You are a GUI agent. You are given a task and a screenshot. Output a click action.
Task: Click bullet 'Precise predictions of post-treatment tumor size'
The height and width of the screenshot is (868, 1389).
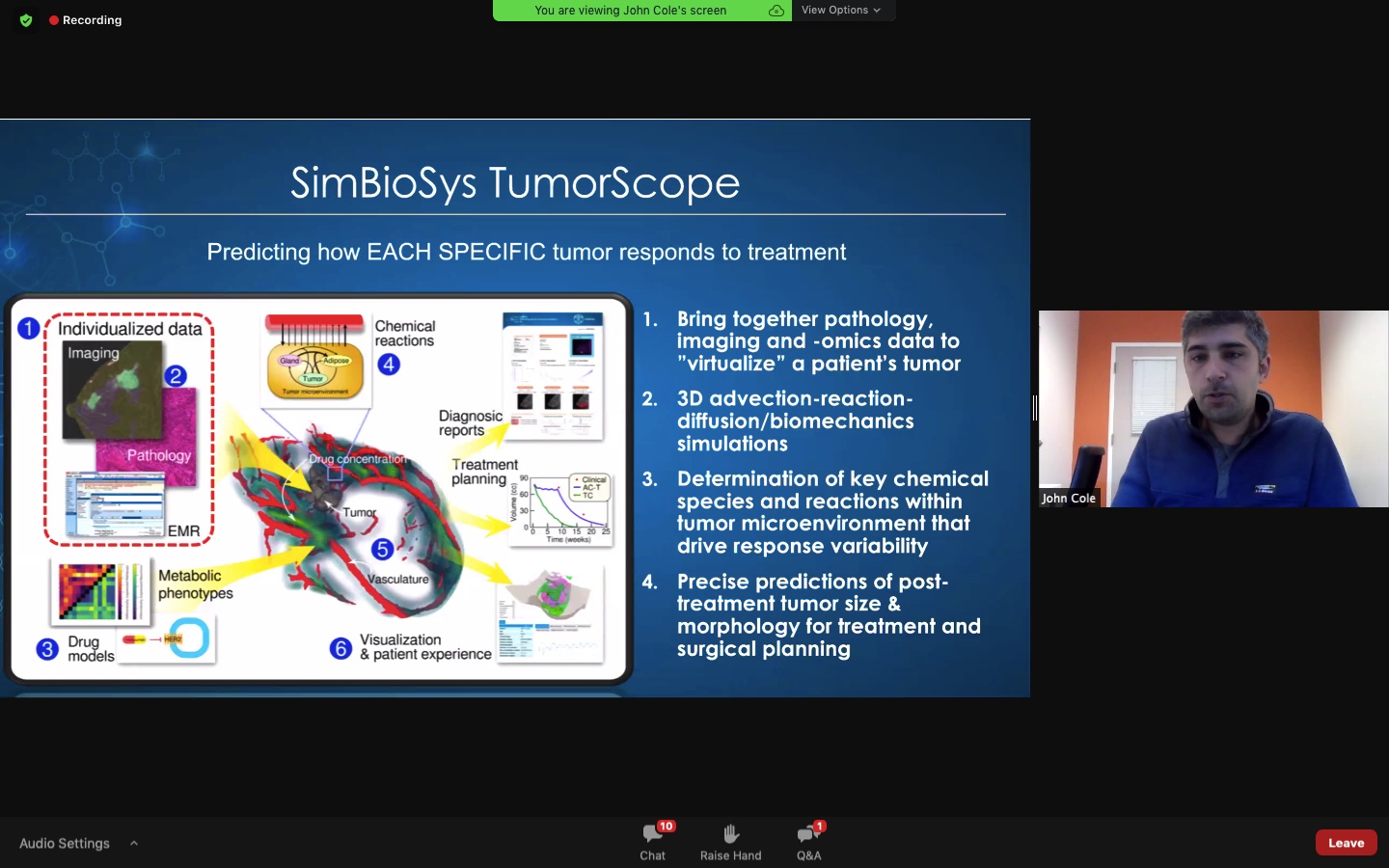coord(829,615)
